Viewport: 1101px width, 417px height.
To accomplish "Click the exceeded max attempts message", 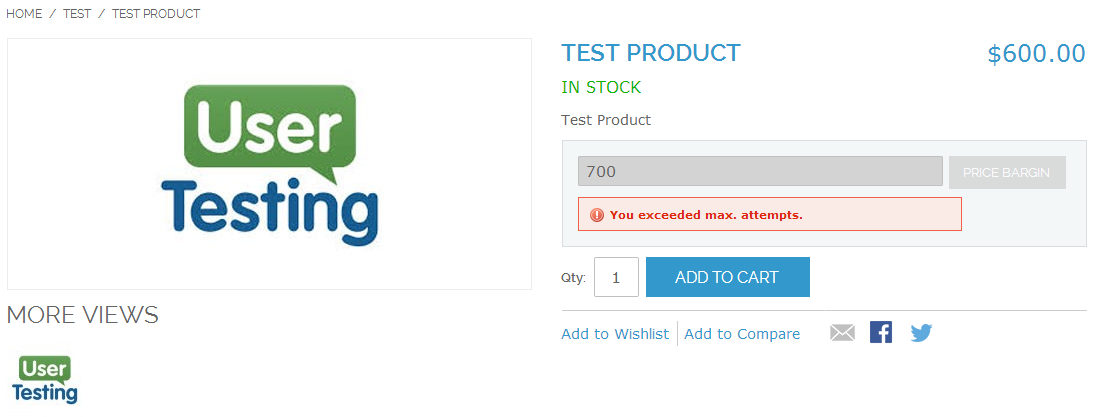I will 706,215.
